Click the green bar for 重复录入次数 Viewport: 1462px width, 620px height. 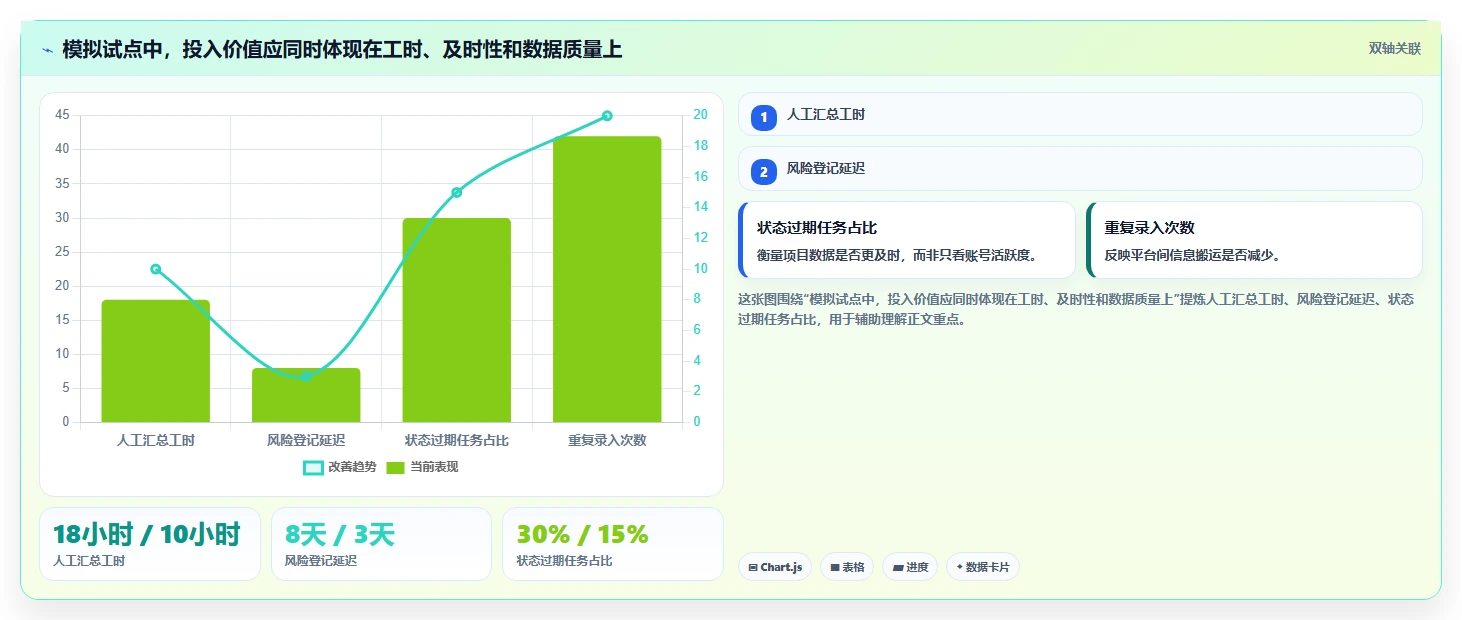pyautogui.click(x=607, y=279)
